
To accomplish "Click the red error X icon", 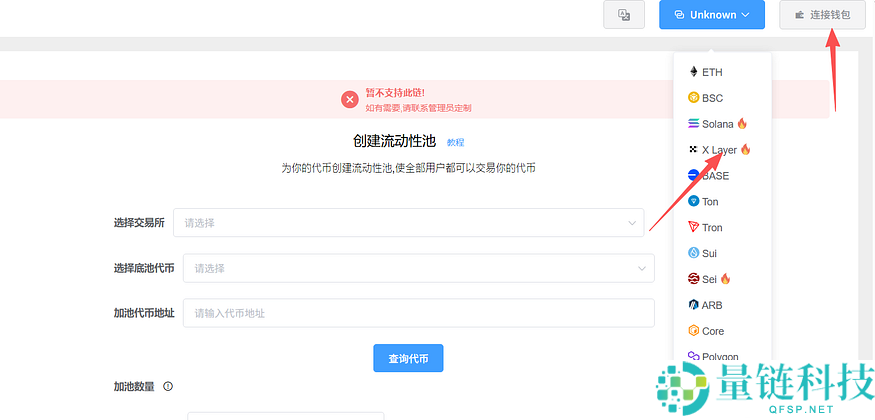I will pyautogui.click(x=350, y=100).
